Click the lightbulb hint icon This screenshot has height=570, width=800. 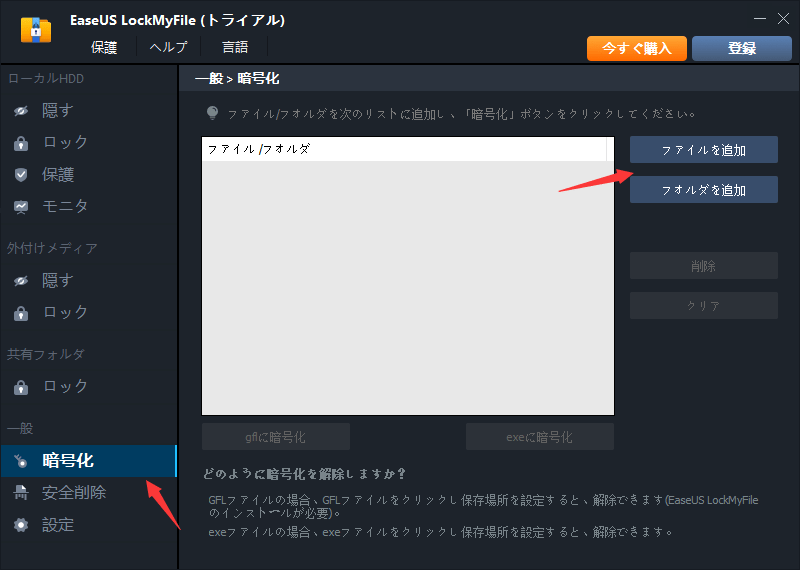tap(212, 113)
